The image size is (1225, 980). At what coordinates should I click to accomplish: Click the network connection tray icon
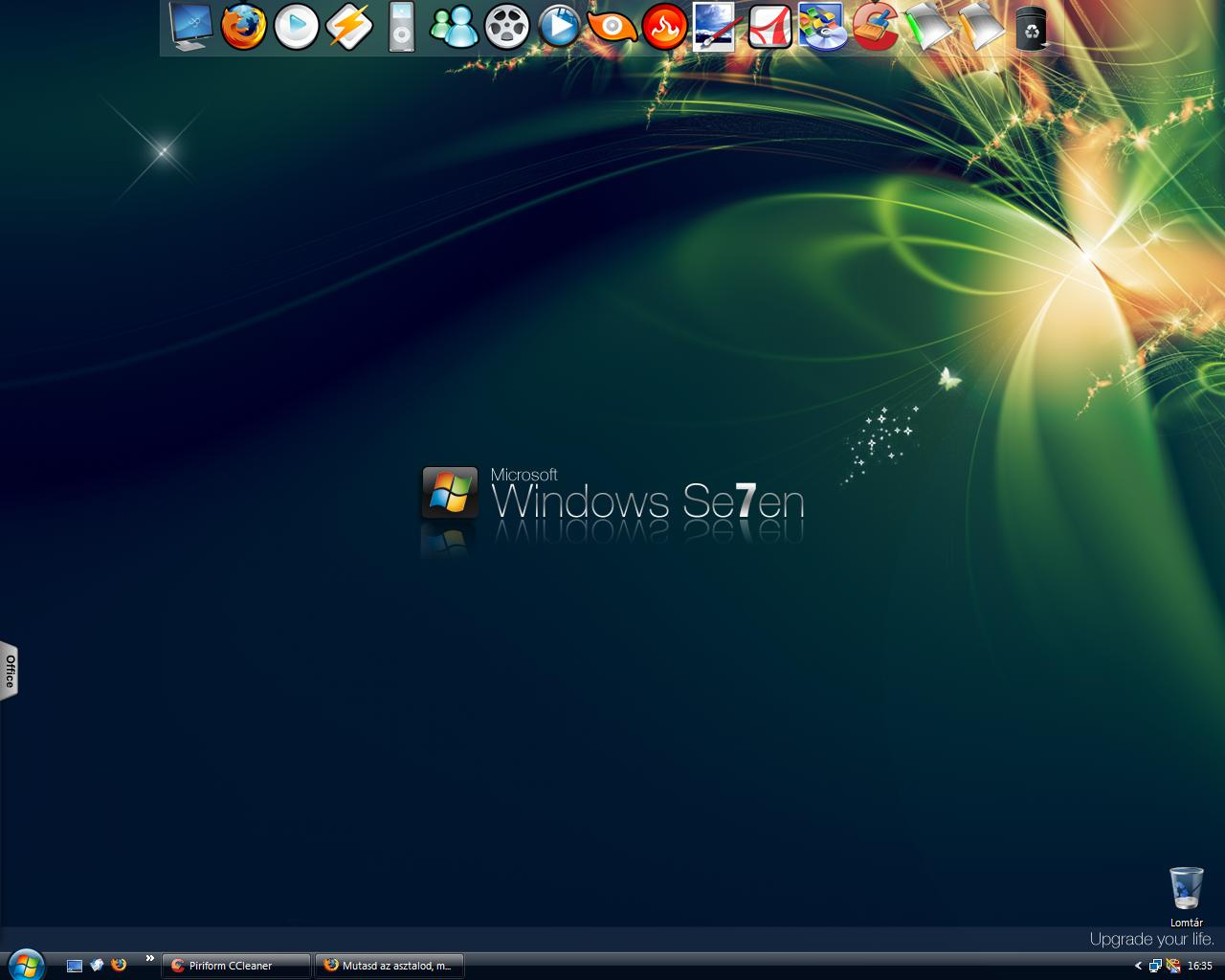pyautogui.click(x=1155, y=966)
